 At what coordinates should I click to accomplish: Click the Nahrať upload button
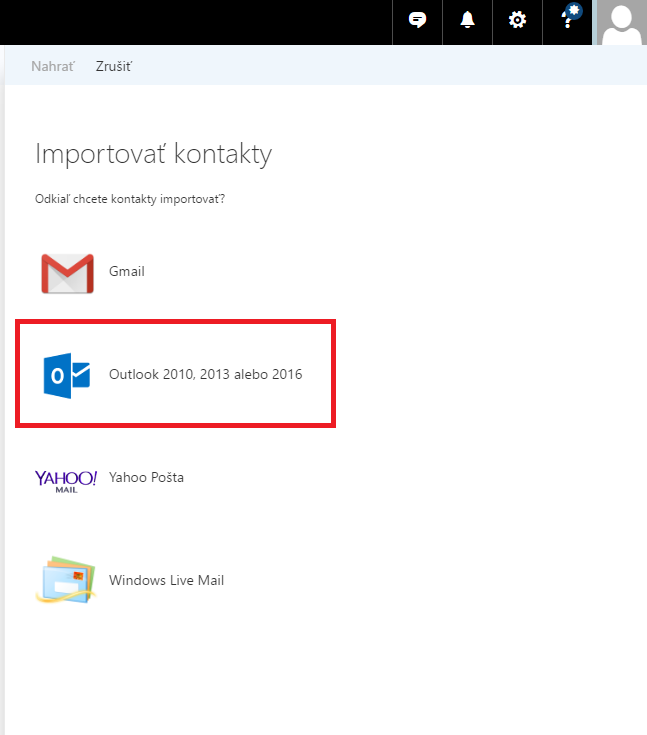53,66
